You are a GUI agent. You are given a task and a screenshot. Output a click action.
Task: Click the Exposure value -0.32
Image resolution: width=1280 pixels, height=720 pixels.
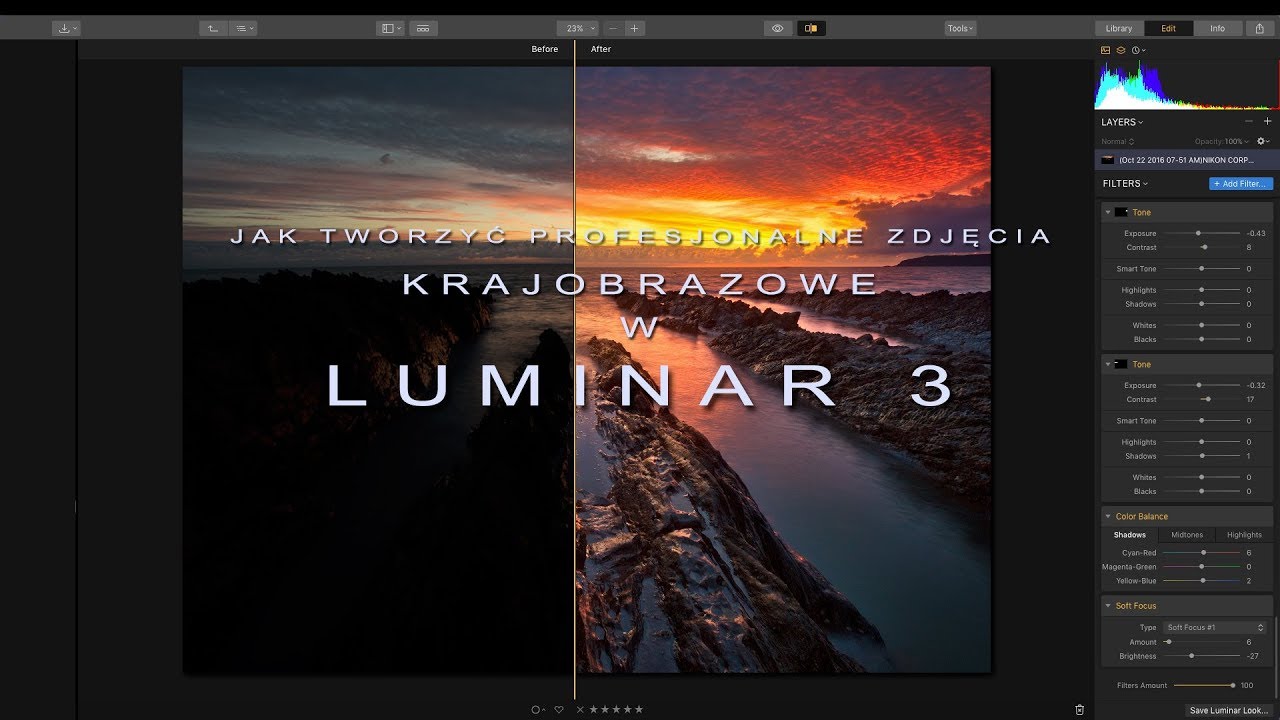(1256, 385)
